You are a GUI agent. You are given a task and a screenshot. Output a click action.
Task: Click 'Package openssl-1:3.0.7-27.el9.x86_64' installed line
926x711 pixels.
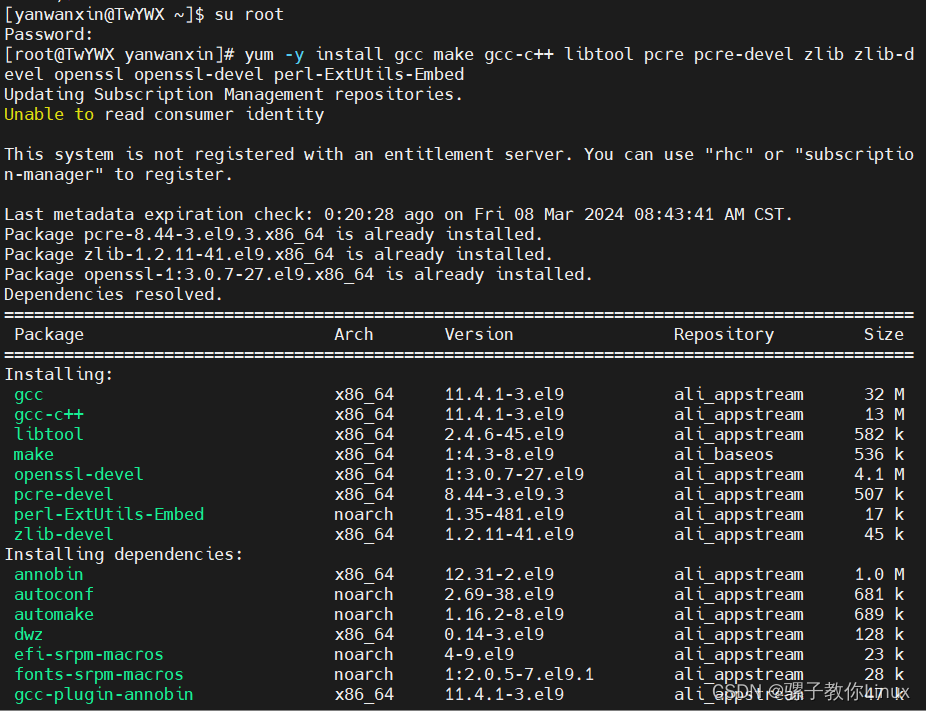coord(298,275)
